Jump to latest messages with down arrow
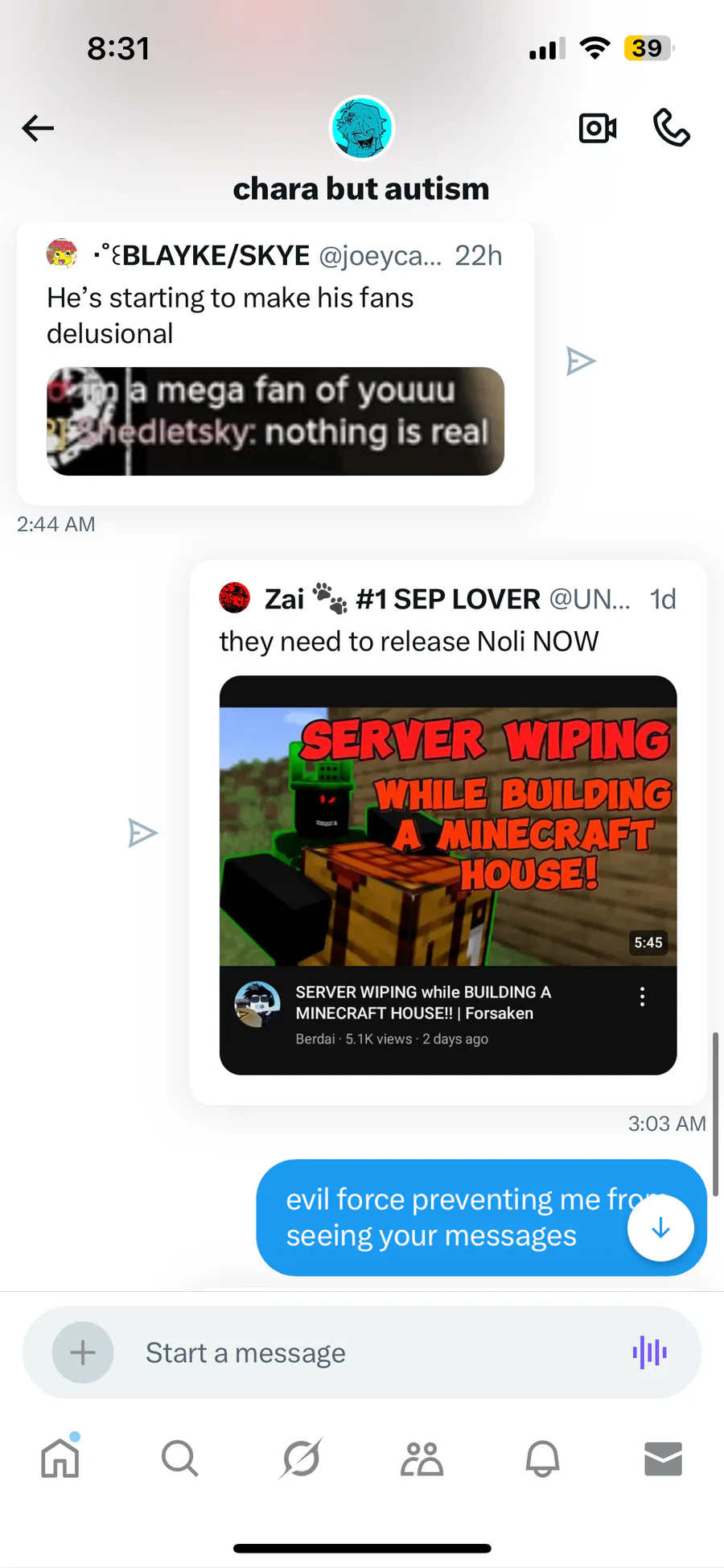724x1568 pixels. (x=660, y=1228)
